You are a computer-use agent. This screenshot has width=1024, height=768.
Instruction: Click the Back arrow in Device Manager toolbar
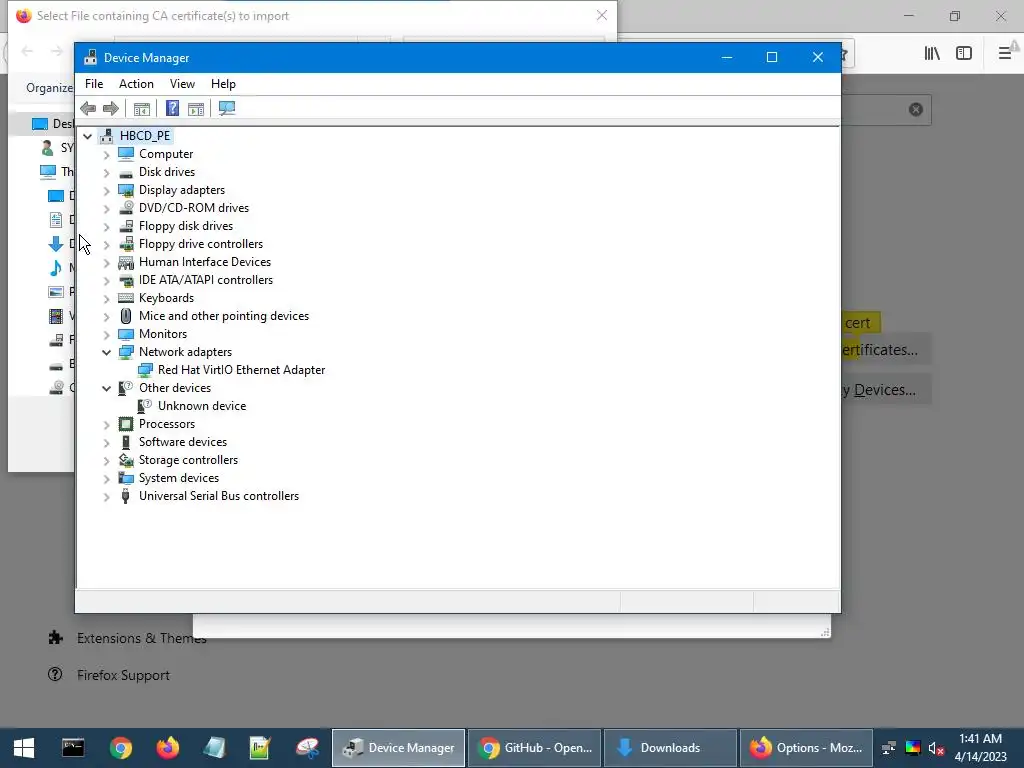[x=88, y=108]
